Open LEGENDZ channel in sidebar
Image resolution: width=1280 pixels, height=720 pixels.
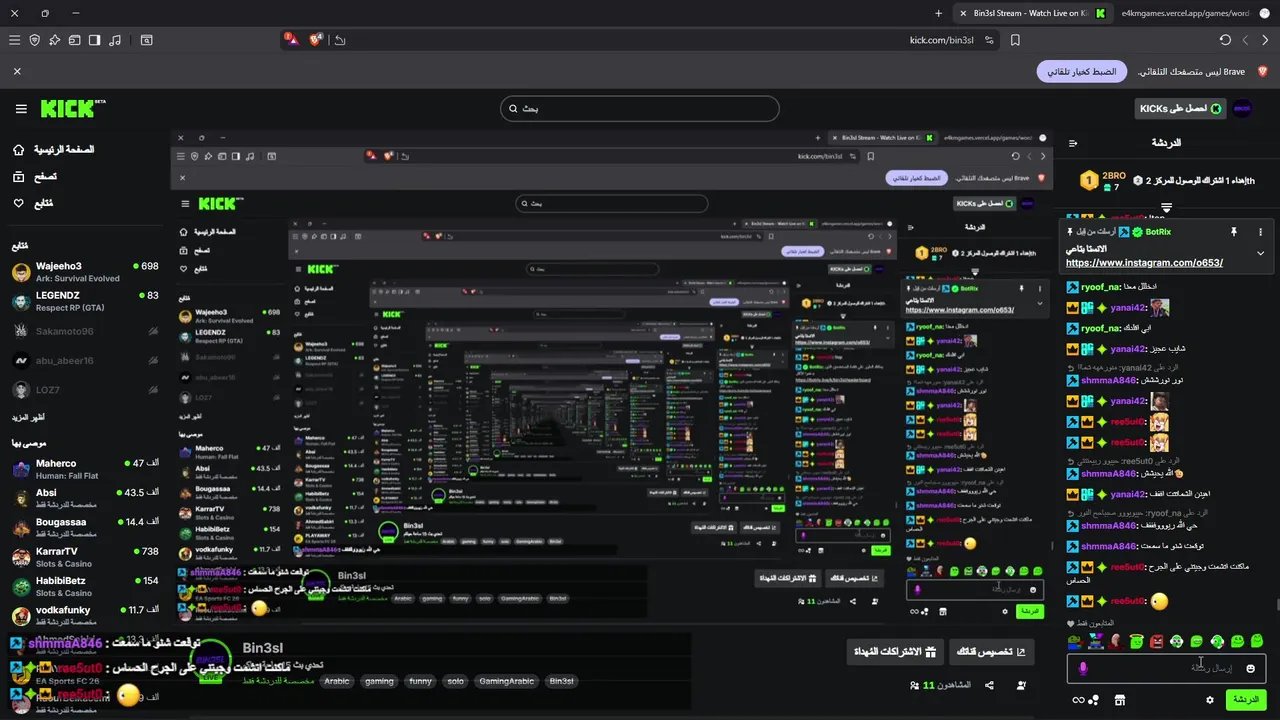pyautogui.click(x=85, y=301)
